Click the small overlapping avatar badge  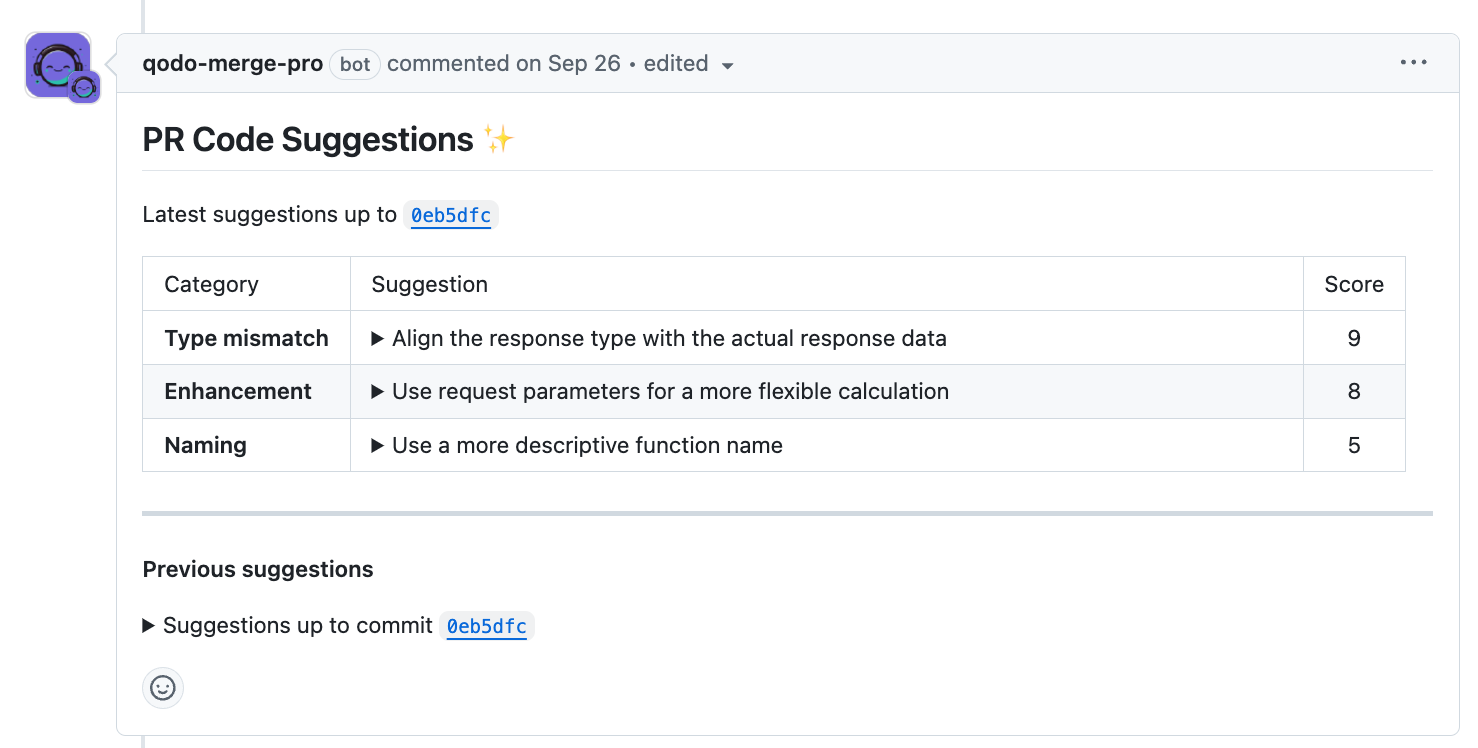pyautogui.click(x=85, y=88)
